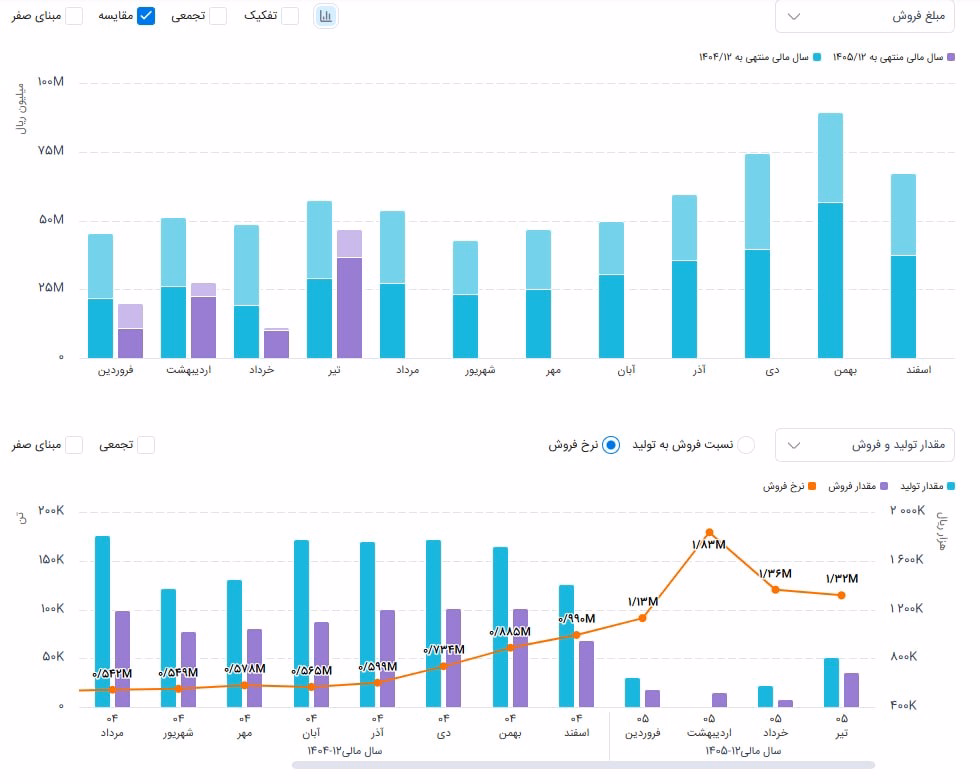
Task: Click the ۰/۷۳۴M data label
Action: [444, 650]
